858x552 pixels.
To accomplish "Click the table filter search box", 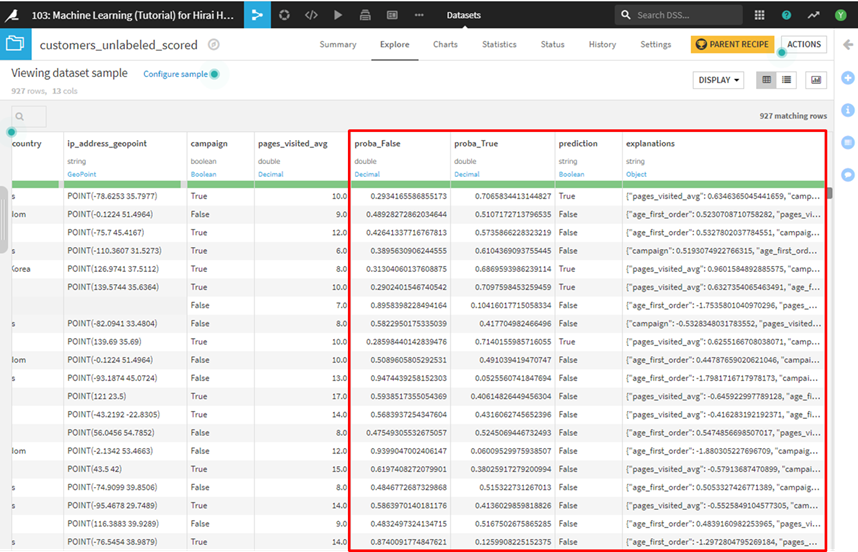I will (29, 117).
